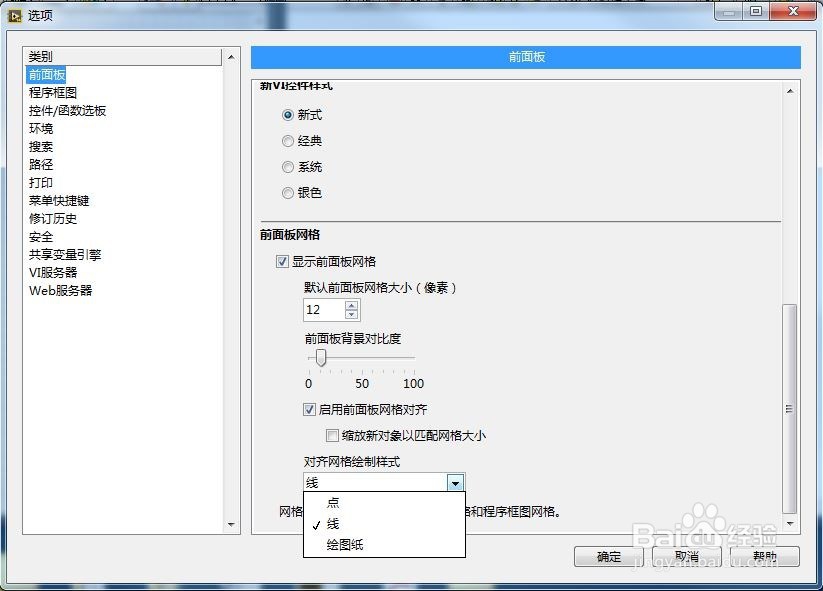The width and height of the screenshot is (823, 591).
Task: Open 打印 options category
Action: pos(41,182)
